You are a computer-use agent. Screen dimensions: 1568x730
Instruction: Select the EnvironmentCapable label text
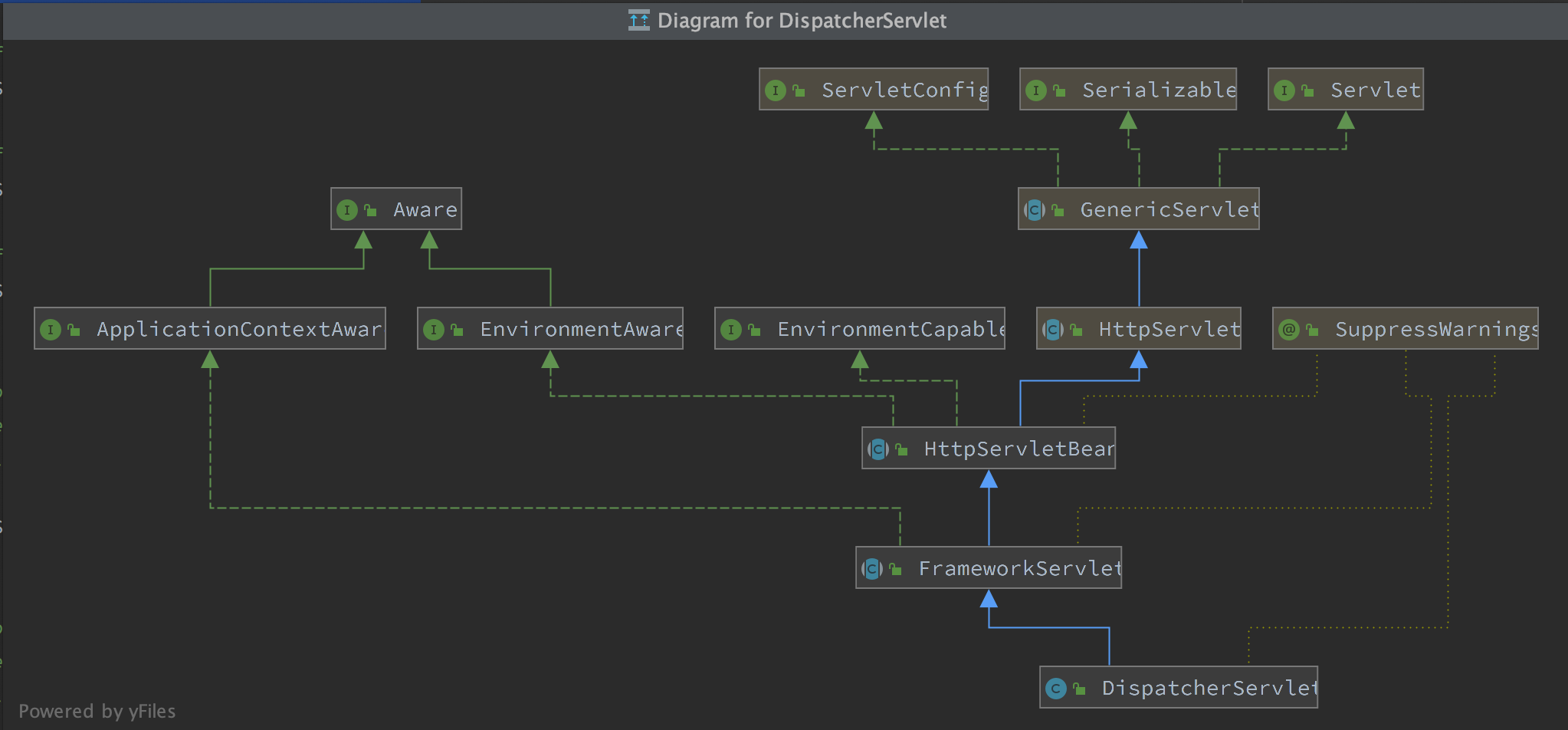coord(891,330)
